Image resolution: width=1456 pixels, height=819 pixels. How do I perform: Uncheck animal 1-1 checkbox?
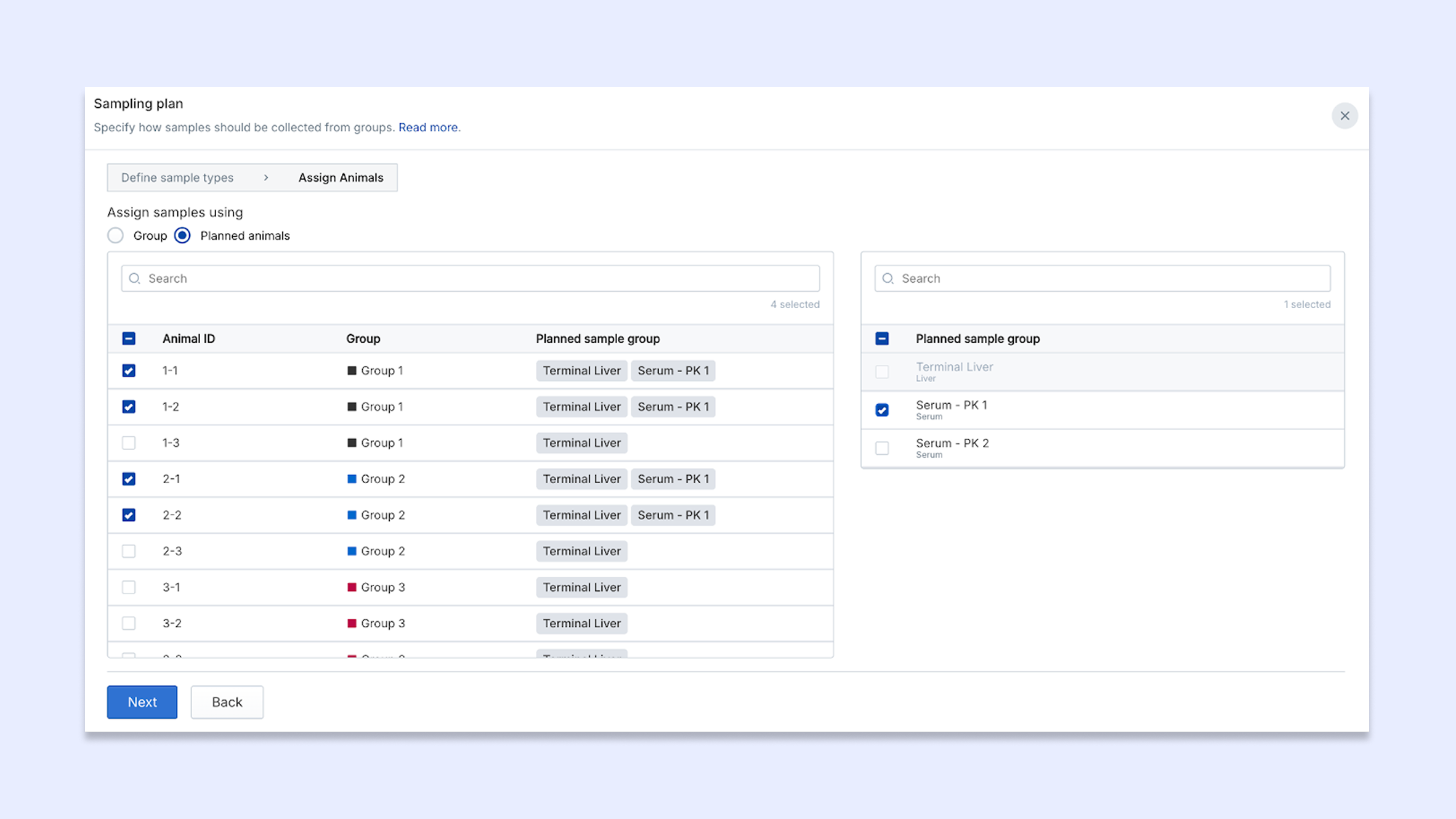tap(129, 370)
